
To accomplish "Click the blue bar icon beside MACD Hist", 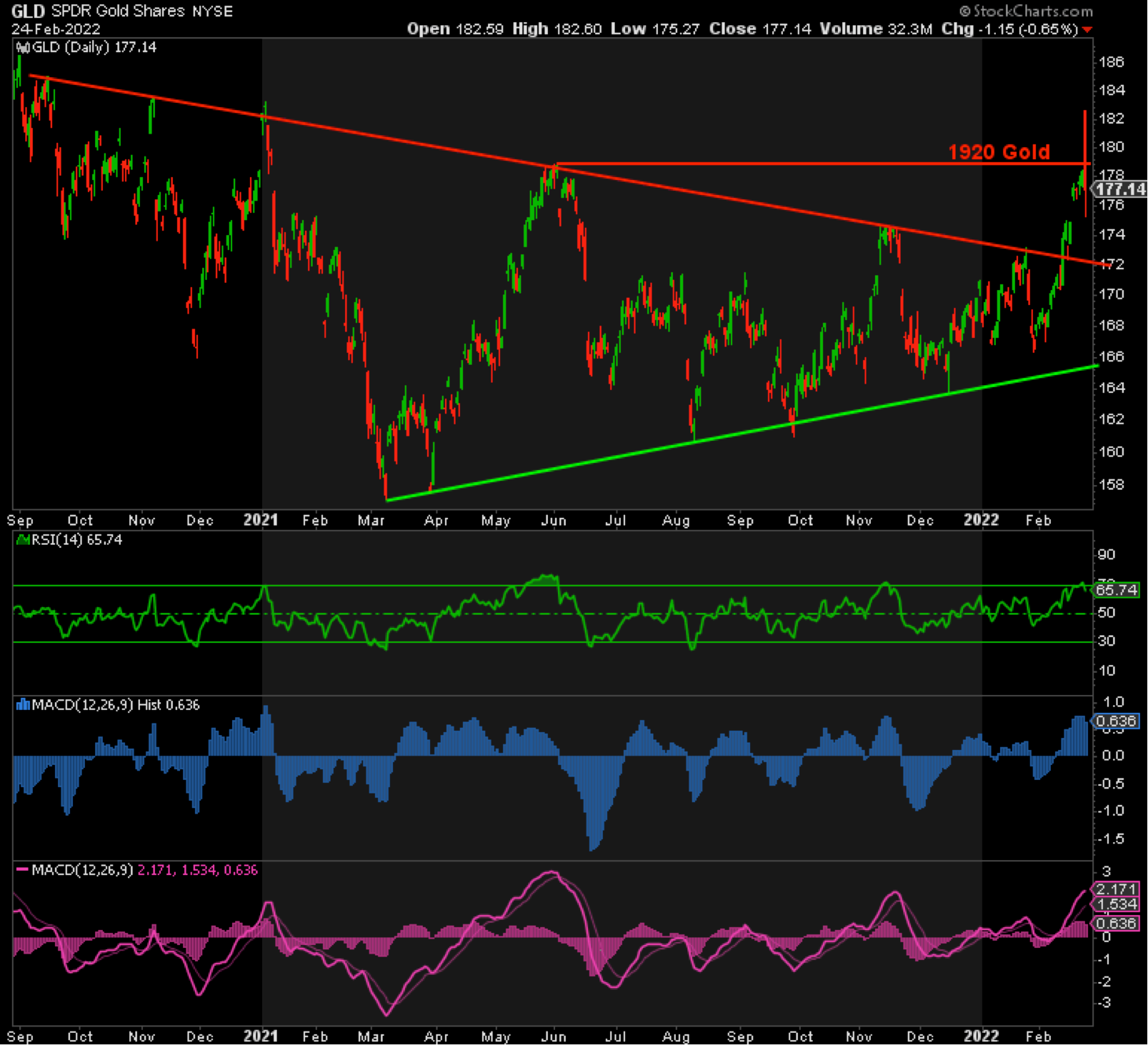I will (23, 705).
